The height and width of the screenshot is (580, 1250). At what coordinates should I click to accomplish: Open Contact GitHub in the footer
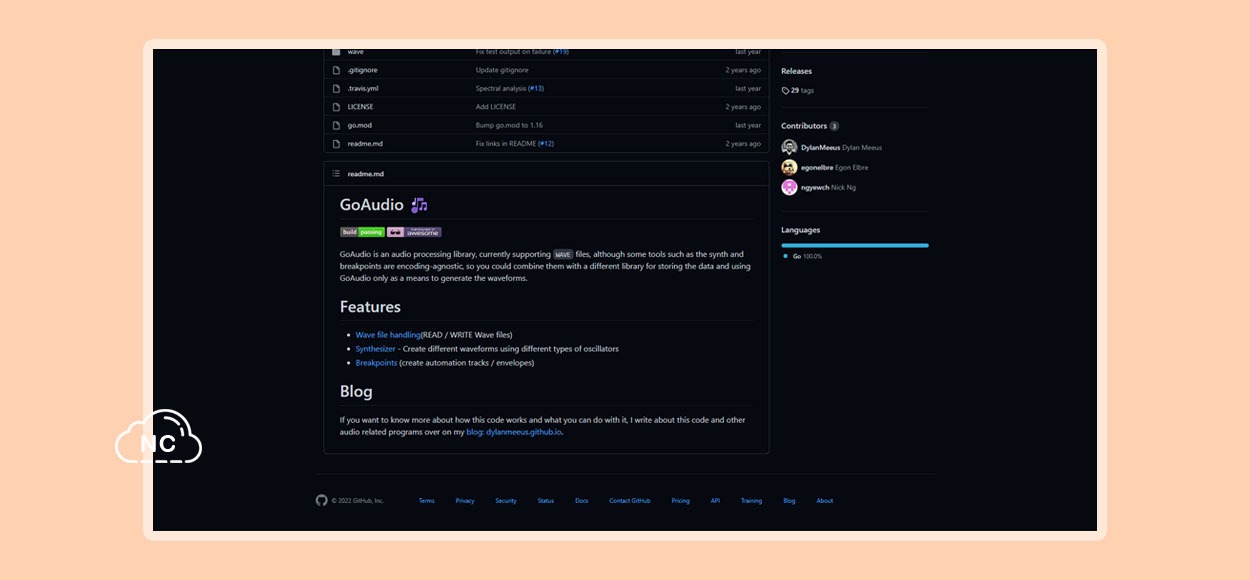[x=630, y=501]
